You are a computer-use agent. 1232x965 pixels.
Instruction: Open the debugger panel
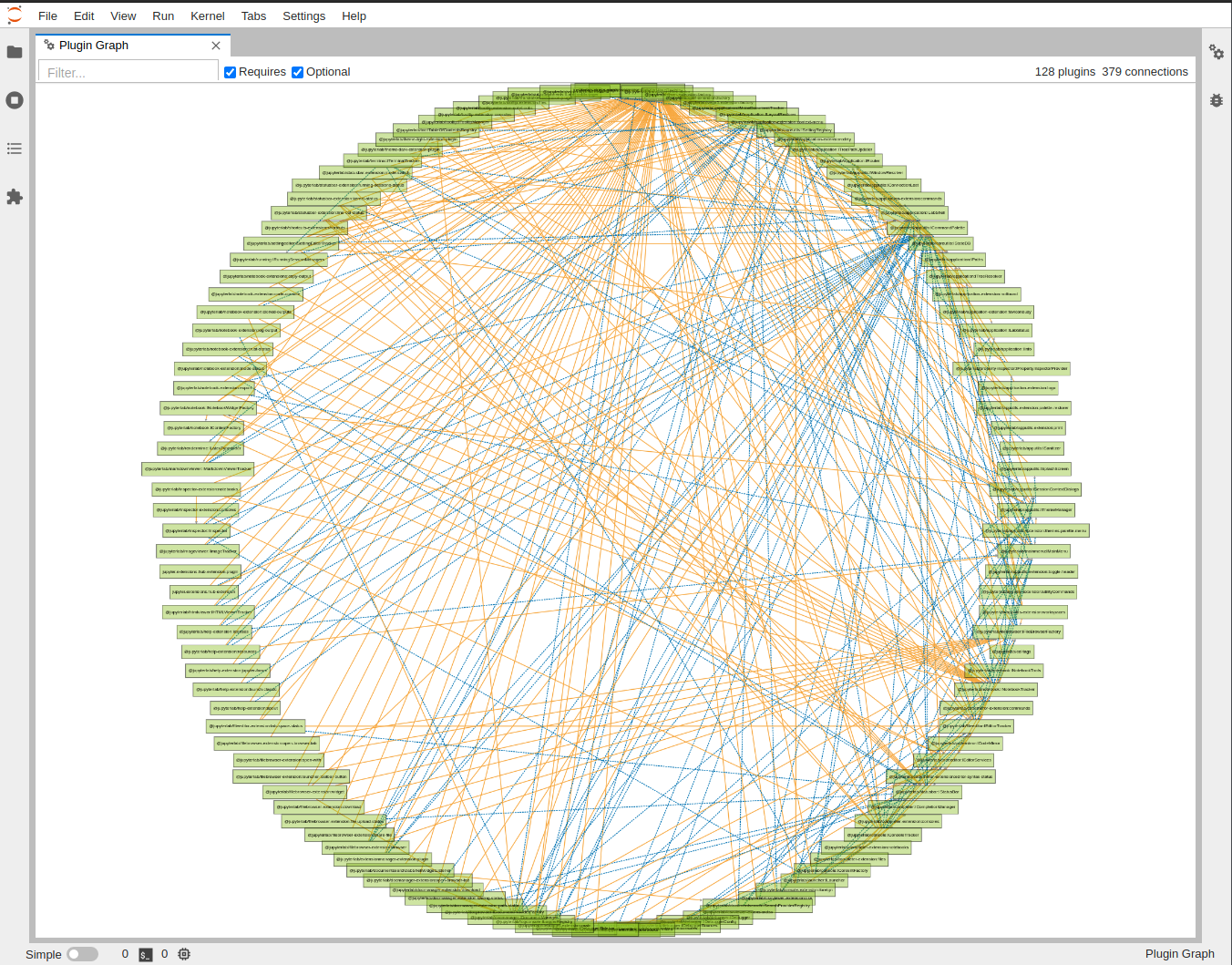tap(1217, 100)
